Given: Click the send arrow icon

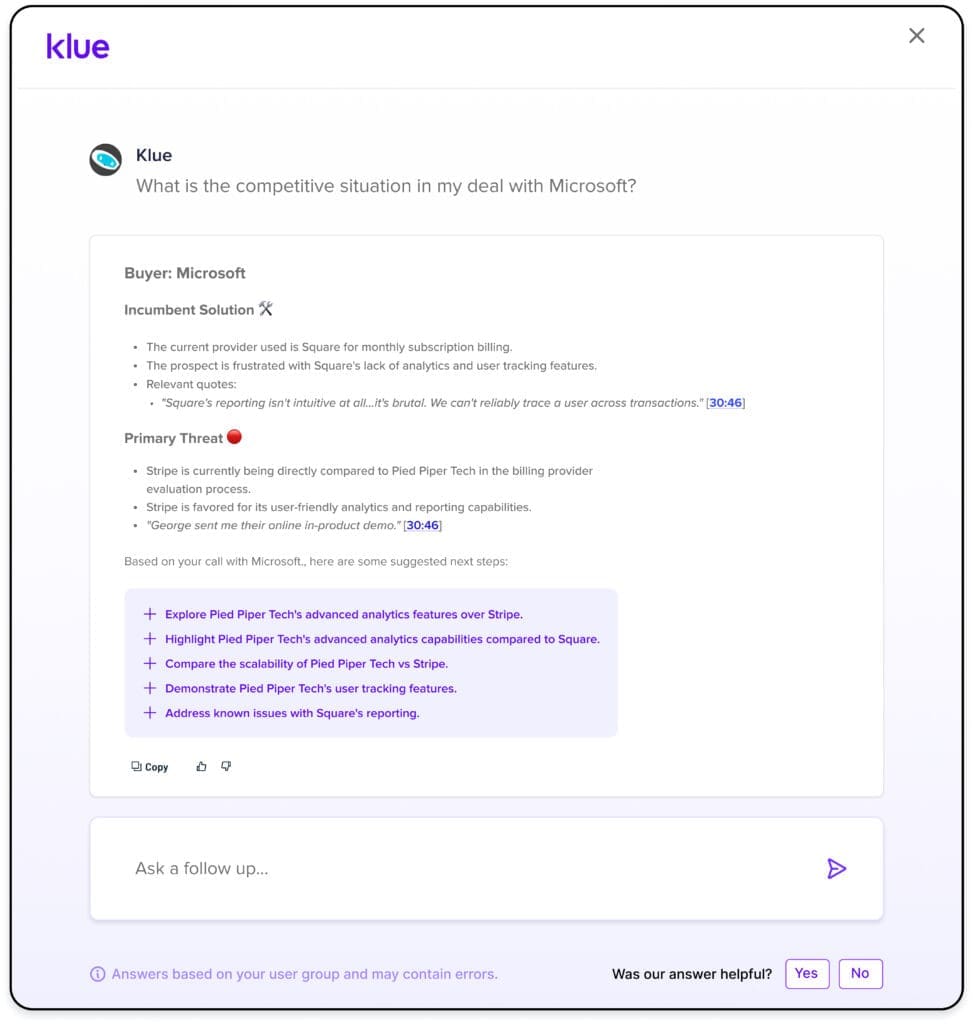Looking at the screenshot, I should [x=836, y=868].
